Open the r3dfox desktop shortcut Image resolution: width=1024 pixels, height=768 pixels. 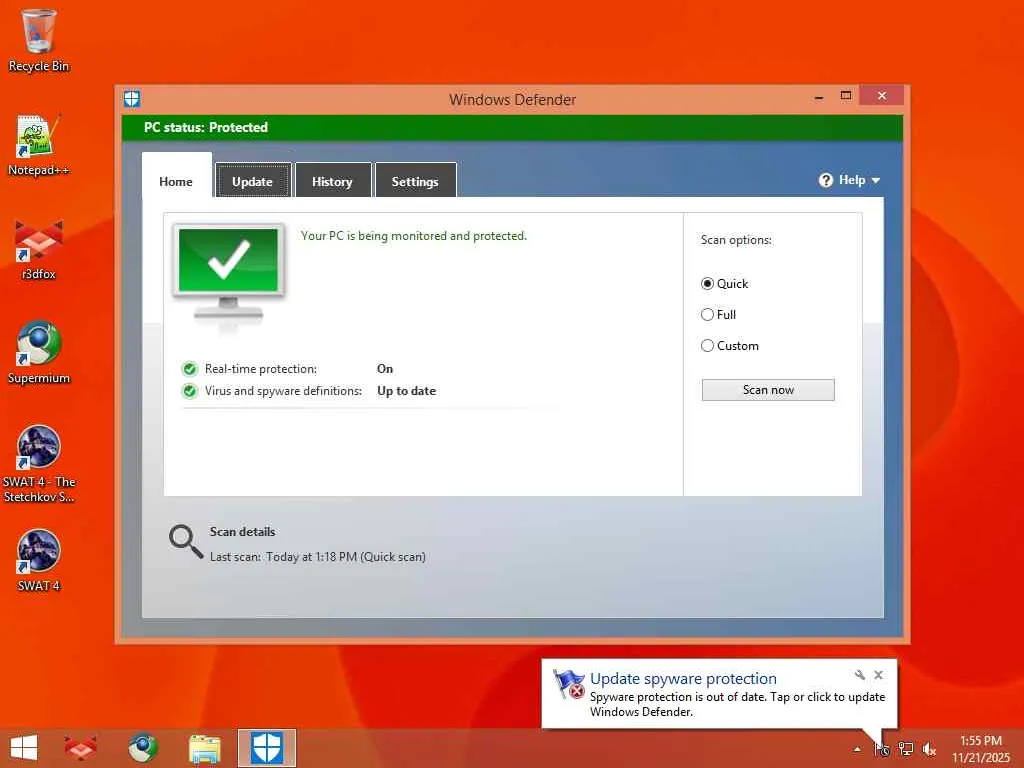pyautogui.click(x=39, y=249)
